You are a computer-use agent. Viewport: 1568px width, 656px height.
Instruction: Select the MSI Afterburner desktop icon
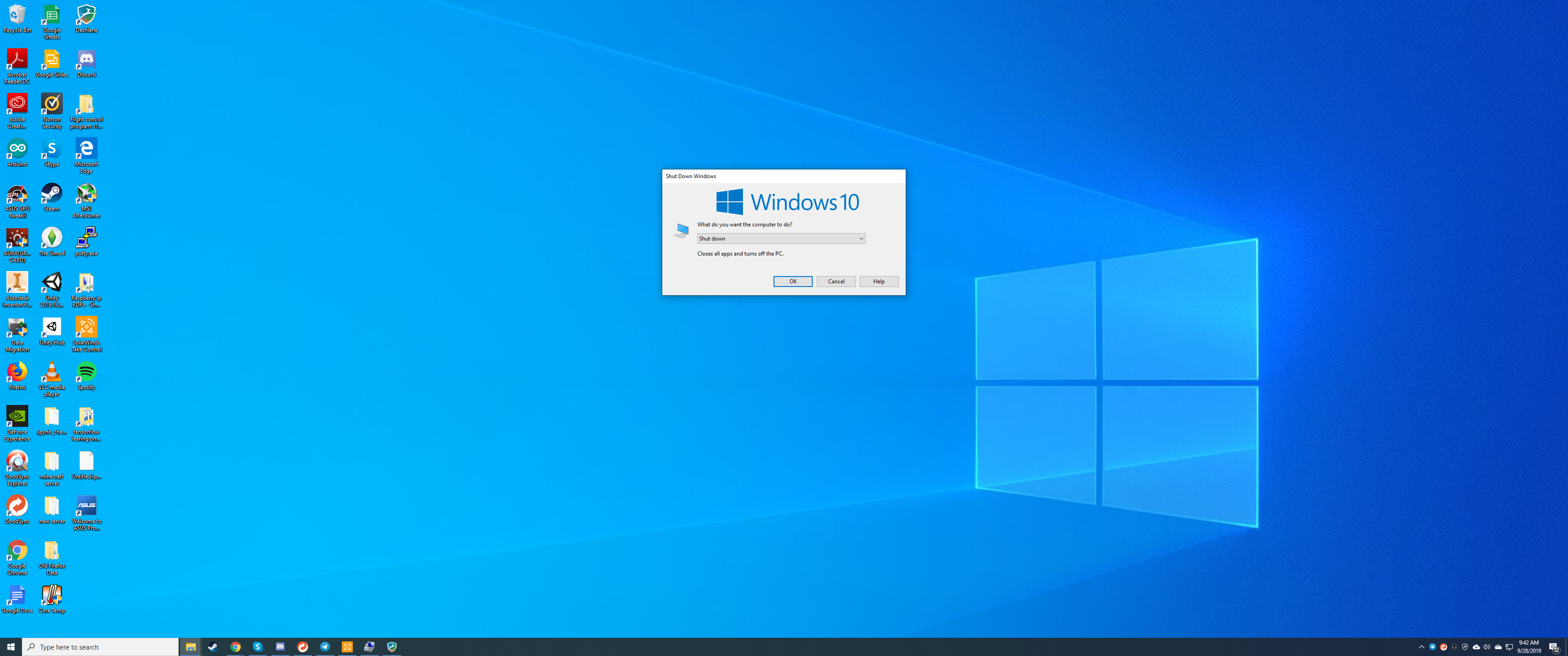click(87, 201)
